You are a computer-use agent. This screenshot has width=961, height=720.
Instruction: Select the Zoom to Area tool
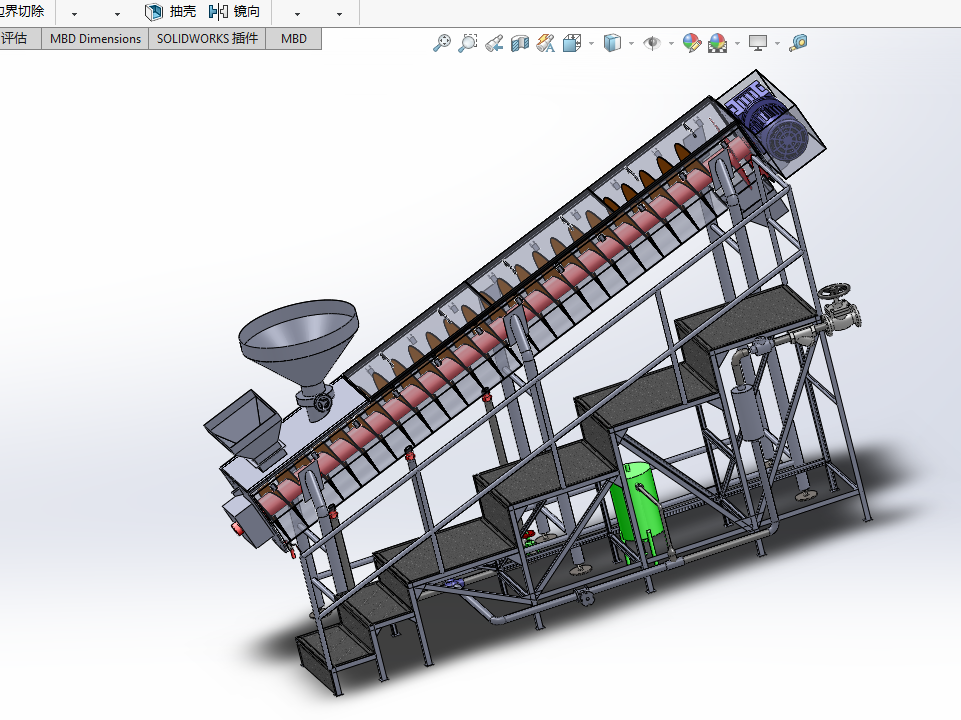[x=468, y=43]
